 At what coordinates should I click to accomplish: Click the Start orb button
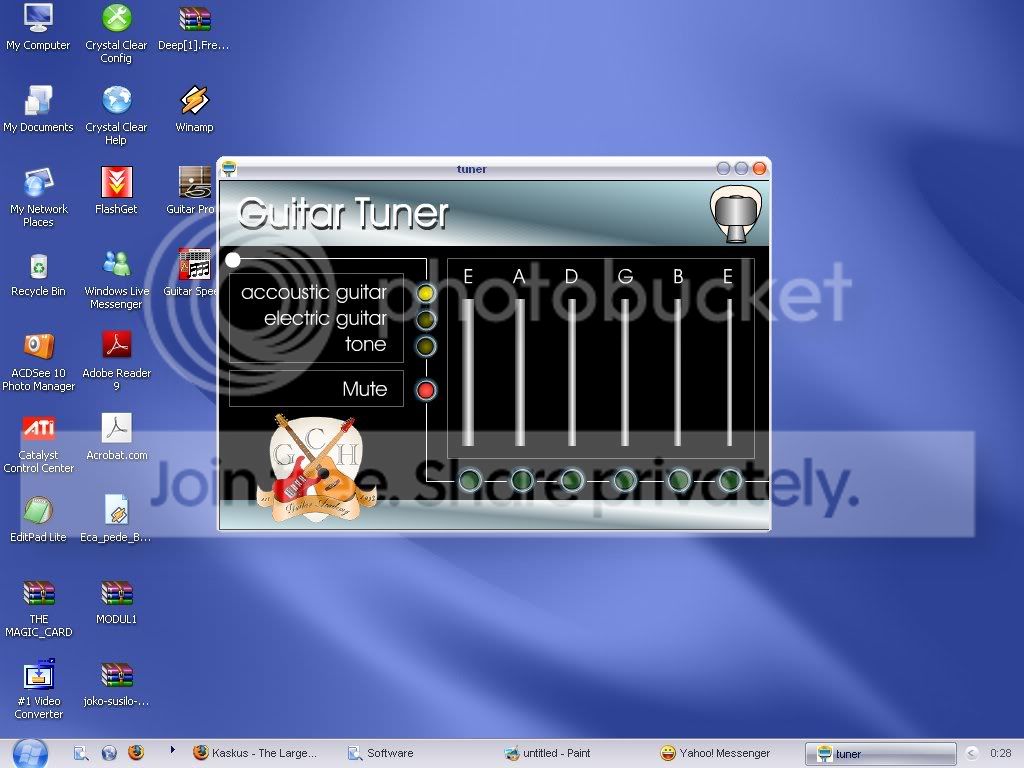pos(29,754)
